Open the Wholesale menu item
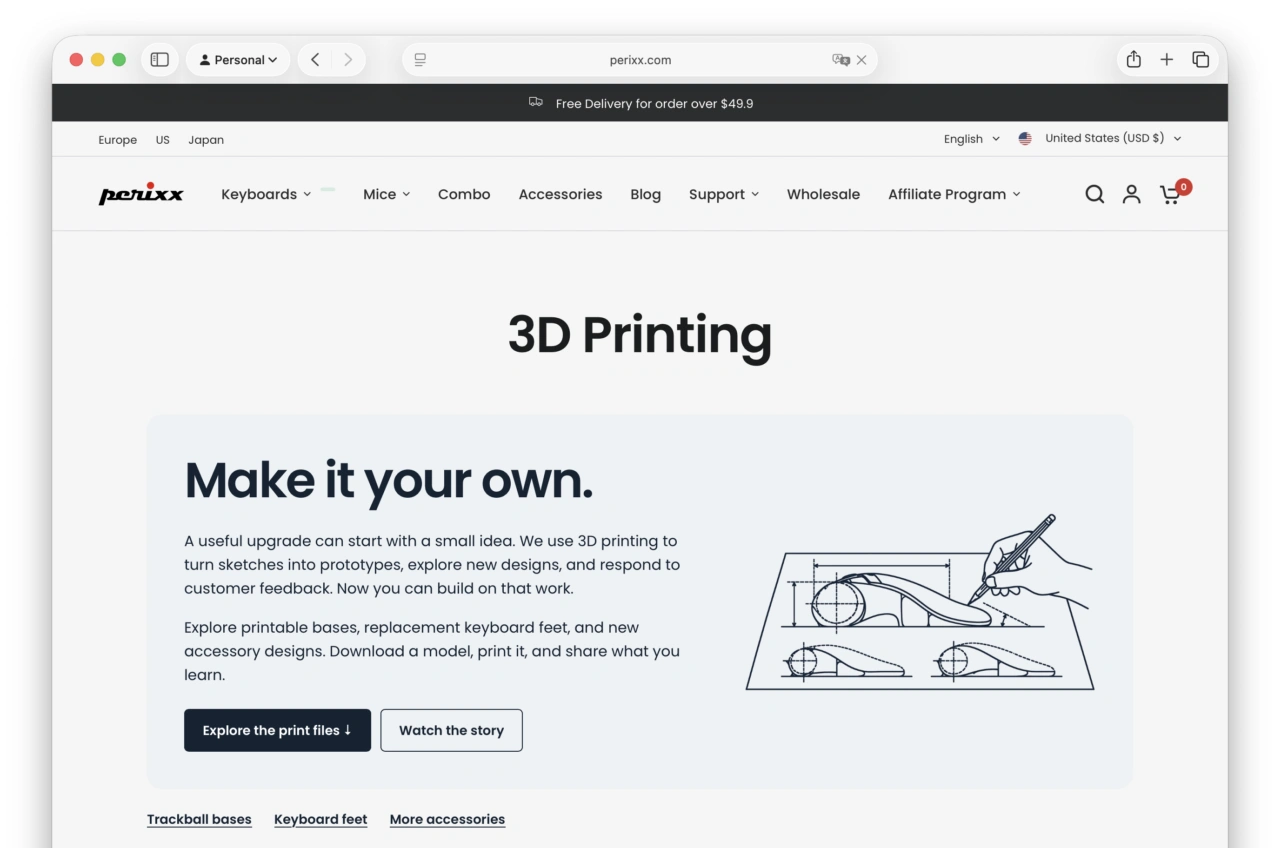This screenshot has width=1280, height=848. pos(823,194)
